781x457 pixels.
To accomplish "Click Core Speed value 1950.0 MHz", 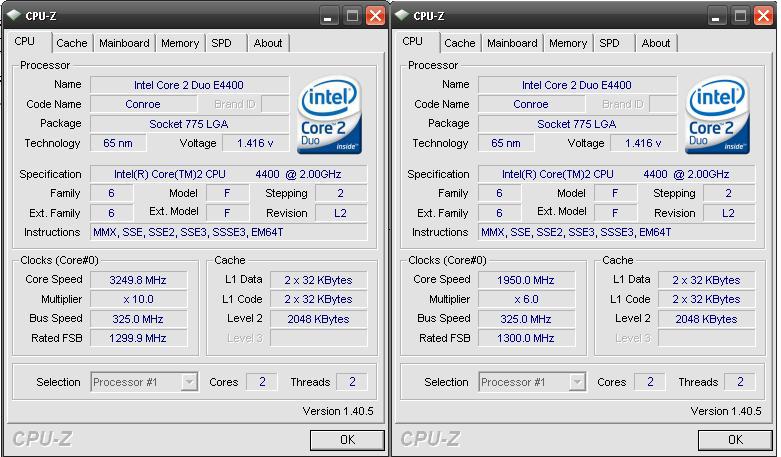I will (526, 280).
